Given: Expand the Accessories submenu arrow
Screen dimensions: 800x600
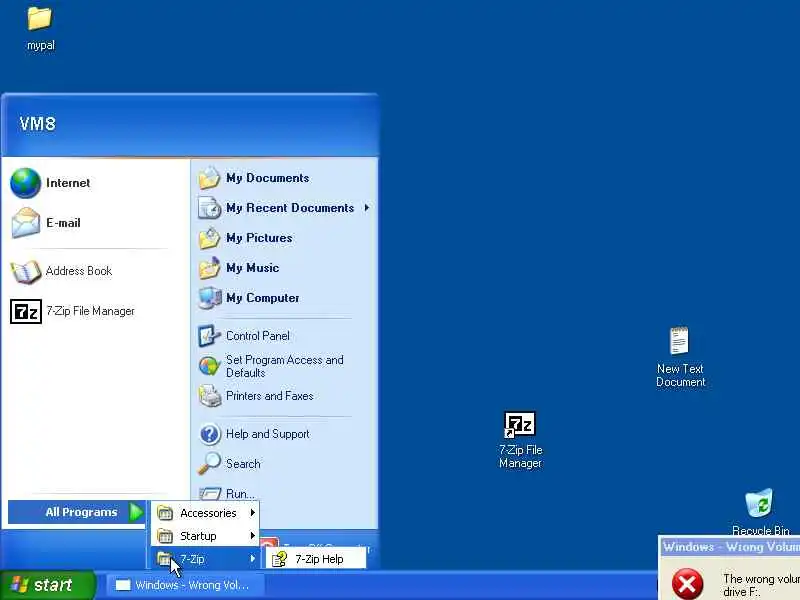Looking at the screenshot, I should tap(253, 512).
